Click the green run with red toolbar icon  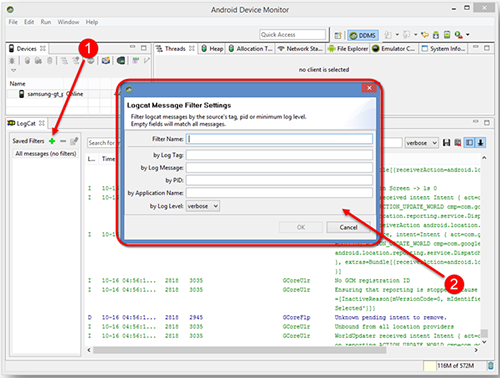click(x=459, y=35)
